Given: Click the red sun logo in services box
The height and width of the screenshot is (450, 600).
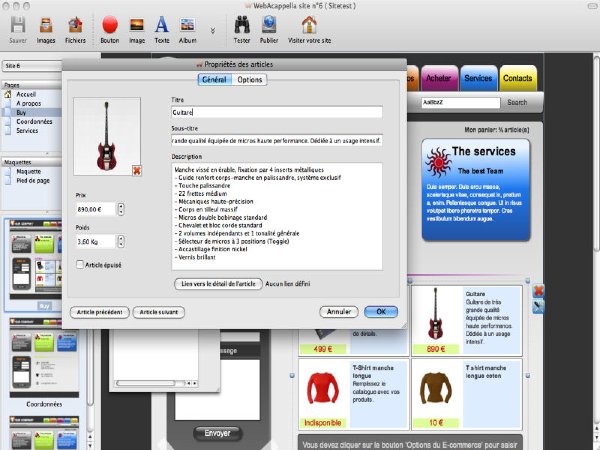Looking at the screenshot, I should [439, 162].
